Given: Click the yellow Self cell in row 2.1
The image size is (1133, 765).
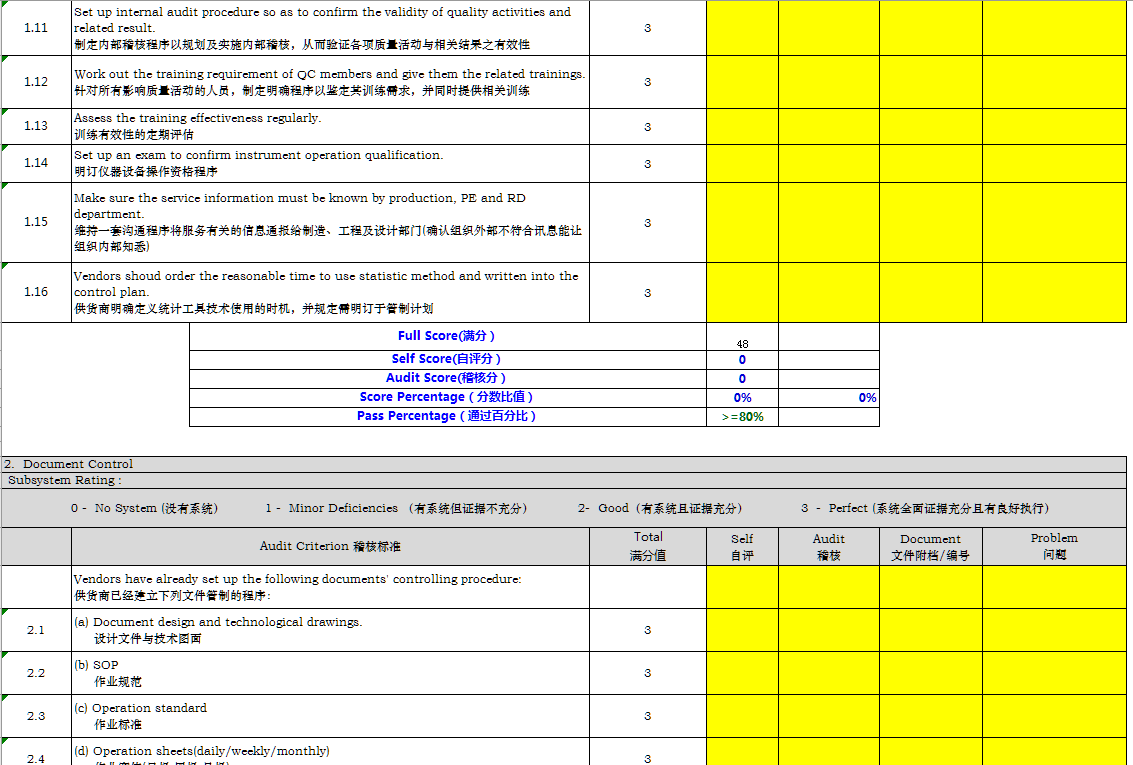Looking at the screenshot, I should click(742, 630).
